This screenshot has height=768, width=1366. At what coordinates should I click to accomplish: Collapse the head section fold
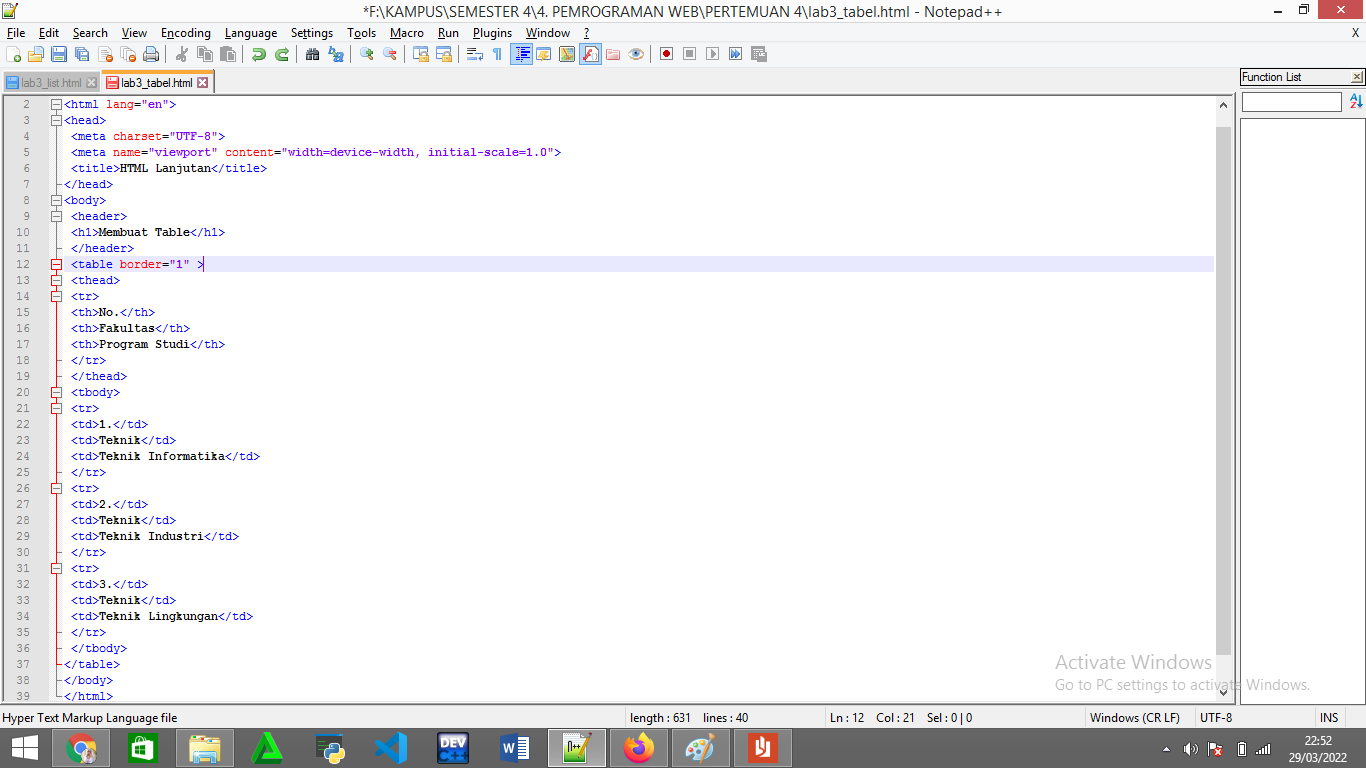click(56, 120)
